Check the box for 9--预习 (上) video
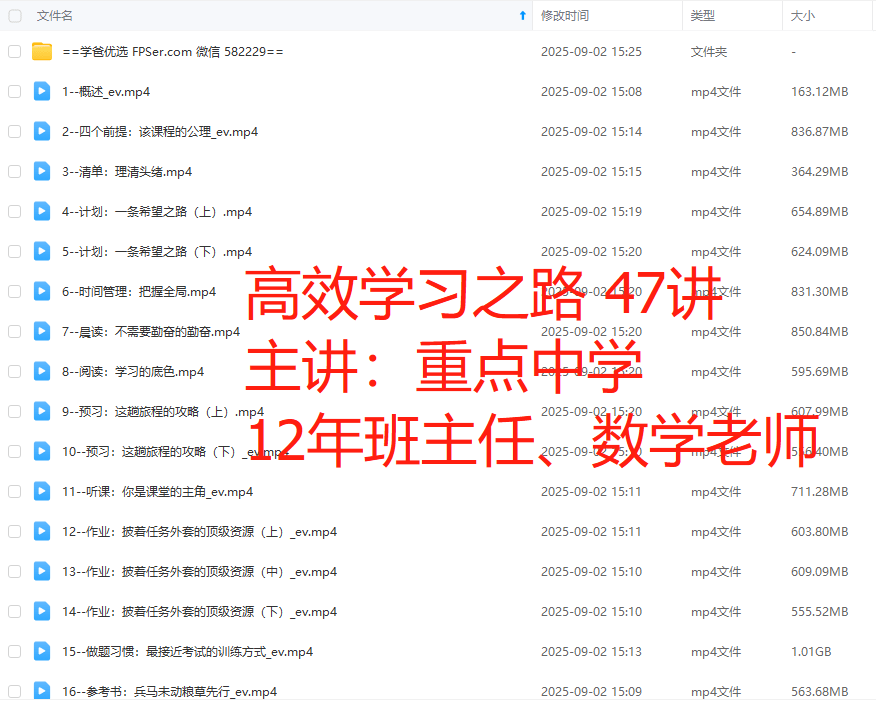This screenshot has height=719, width=876. point(15,412)
